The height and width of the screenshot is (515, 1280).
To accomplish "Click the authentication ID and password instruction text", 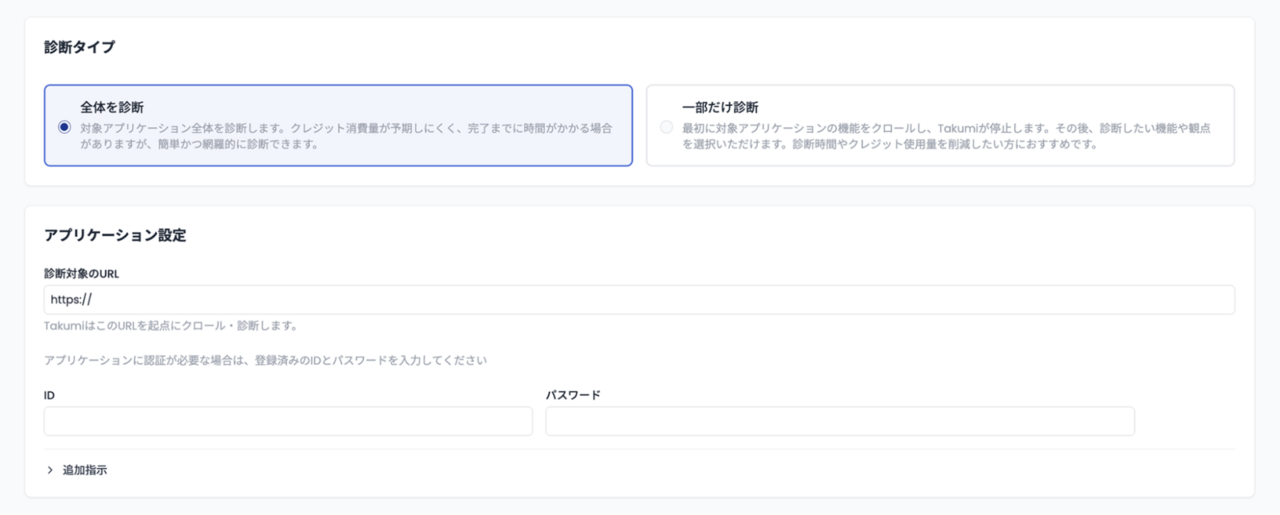I will (265, 360).
